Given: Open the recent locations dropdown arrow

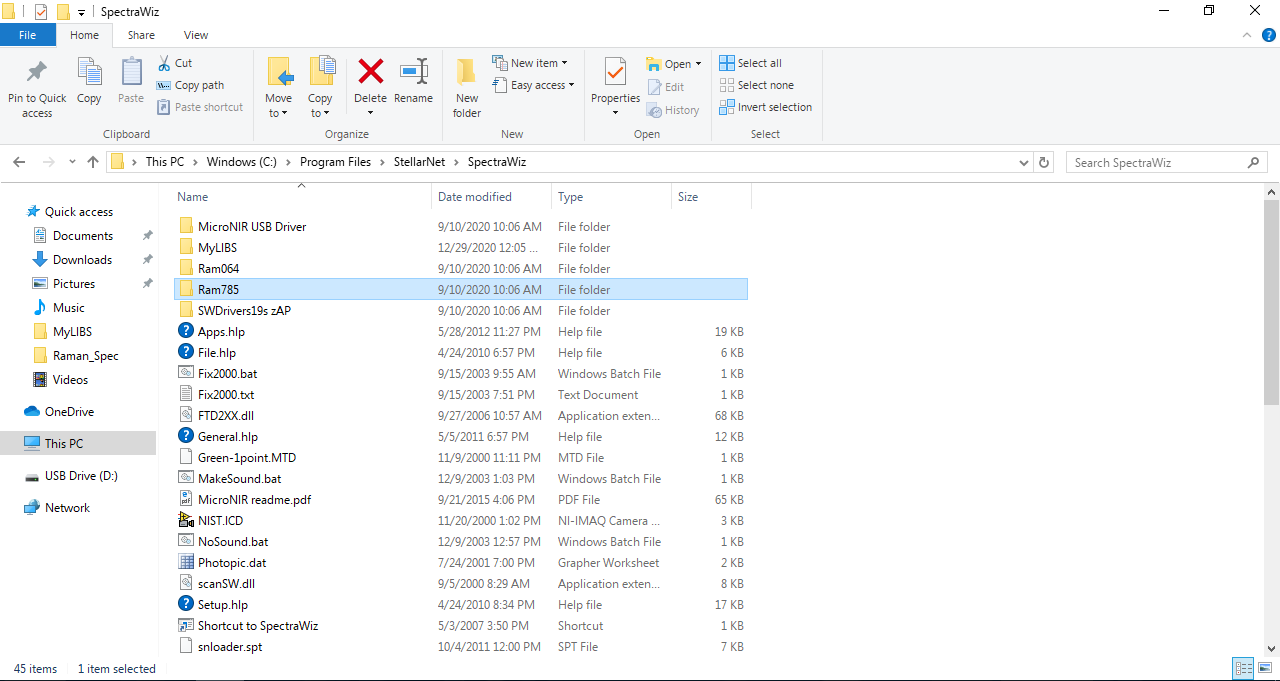Looking at the screenshot, I should point(72,162).
